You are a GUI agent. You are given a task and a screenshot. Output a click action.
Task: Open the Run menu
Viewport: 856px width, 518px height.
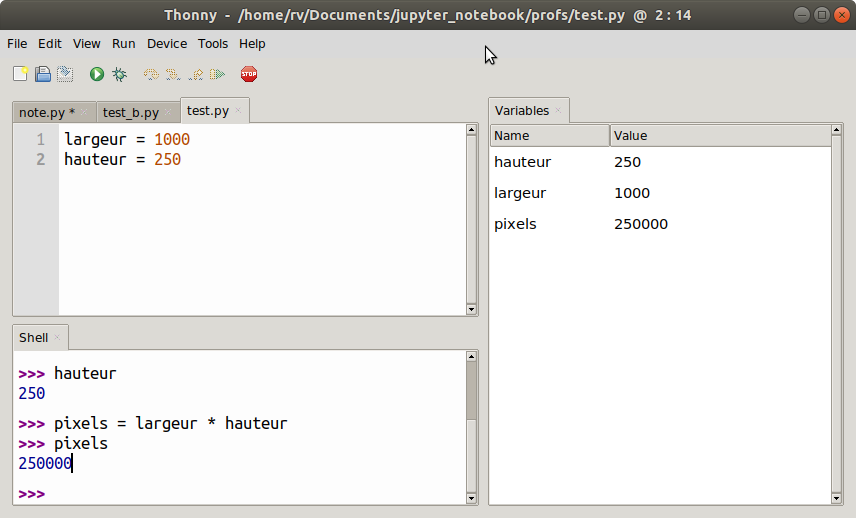[123, 44]
